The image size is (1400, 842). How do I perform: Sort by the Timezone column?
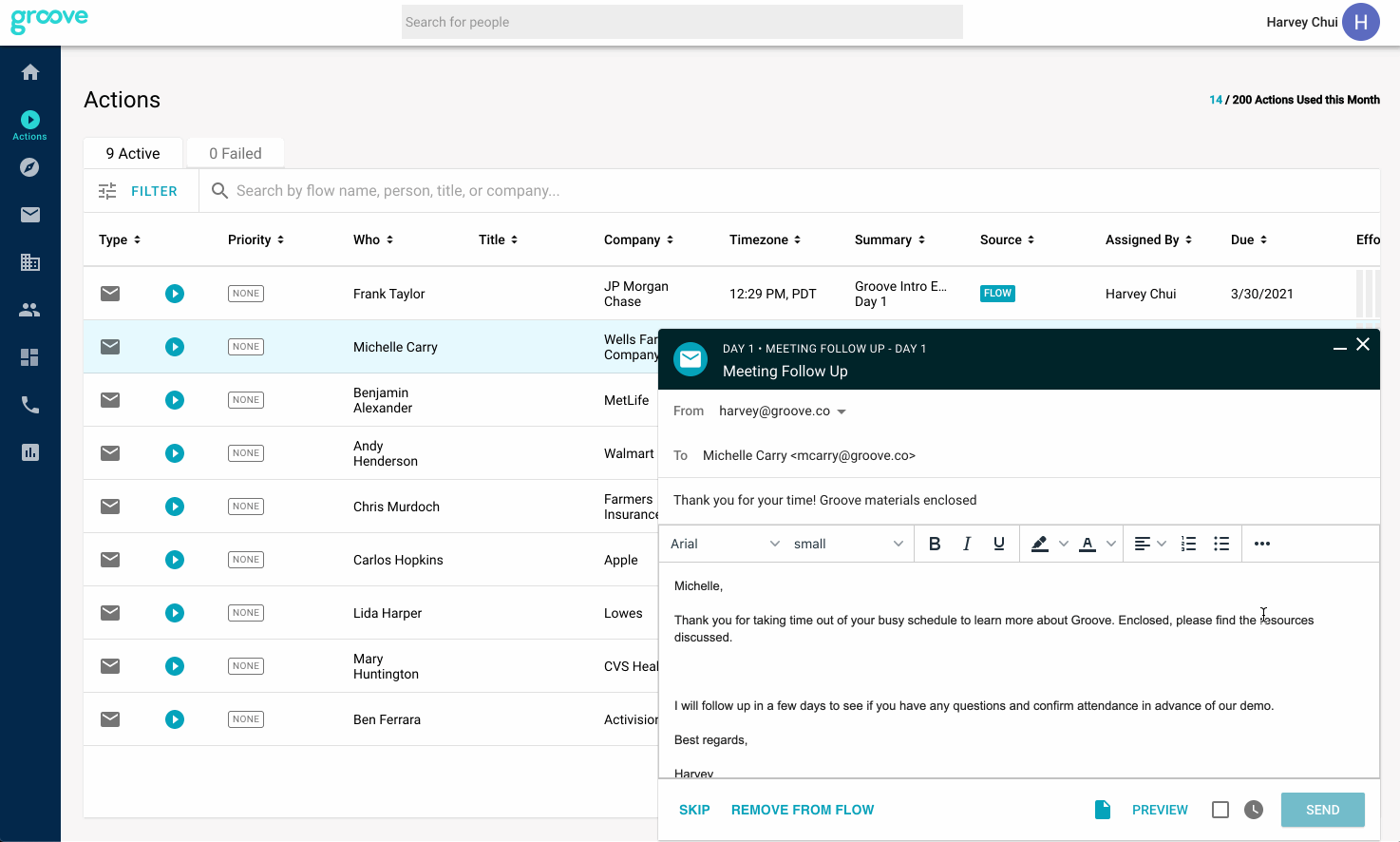pyautogui.click(x=765, y=239)
